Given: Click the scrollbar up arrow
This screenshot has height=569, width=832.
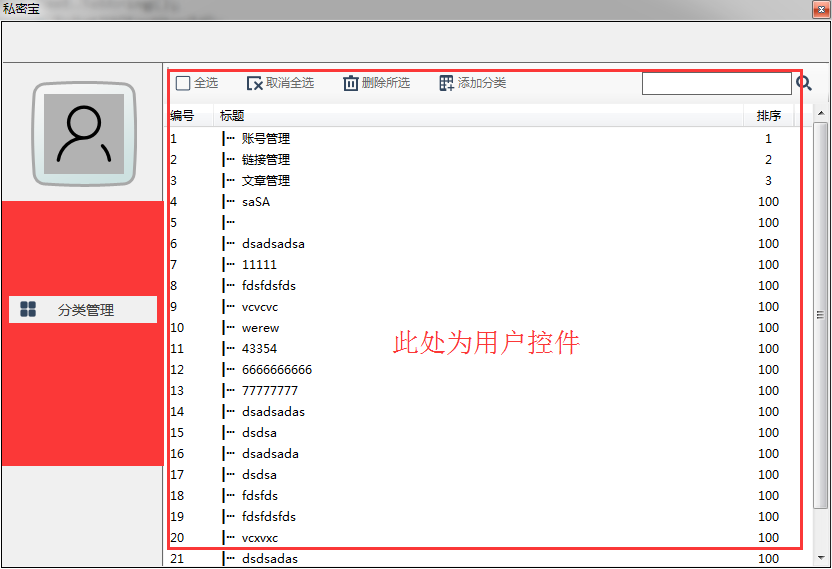Looking at the screenshot, I should coord(821,113).
